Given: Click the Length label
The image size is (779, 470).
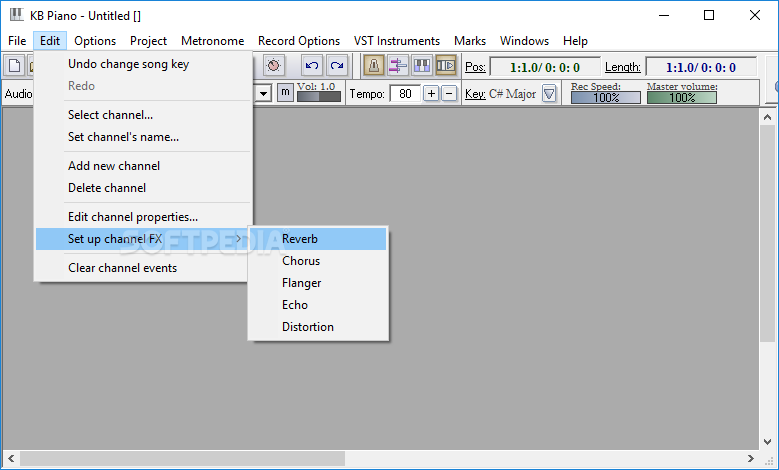Looking at the screenshot, I should click(623, 67).
